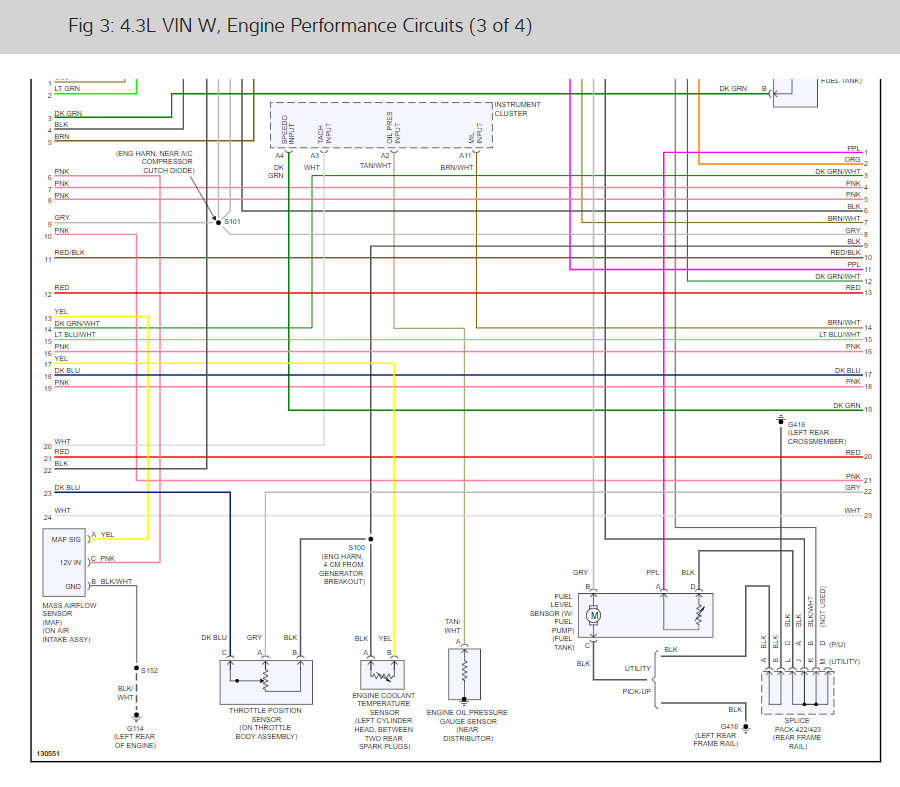Click the B BLK/WHT terminal label at MAF
This screenshot has width=900, height=787.
coord(112,581)
